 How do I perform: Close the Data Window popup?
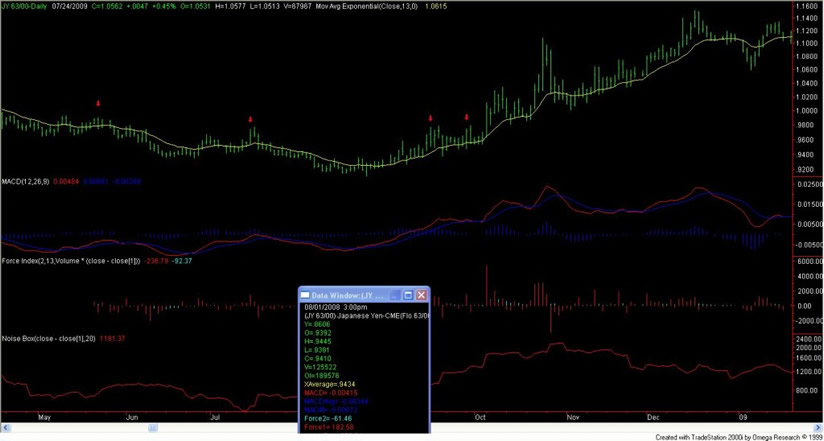[x=421, y=296]
